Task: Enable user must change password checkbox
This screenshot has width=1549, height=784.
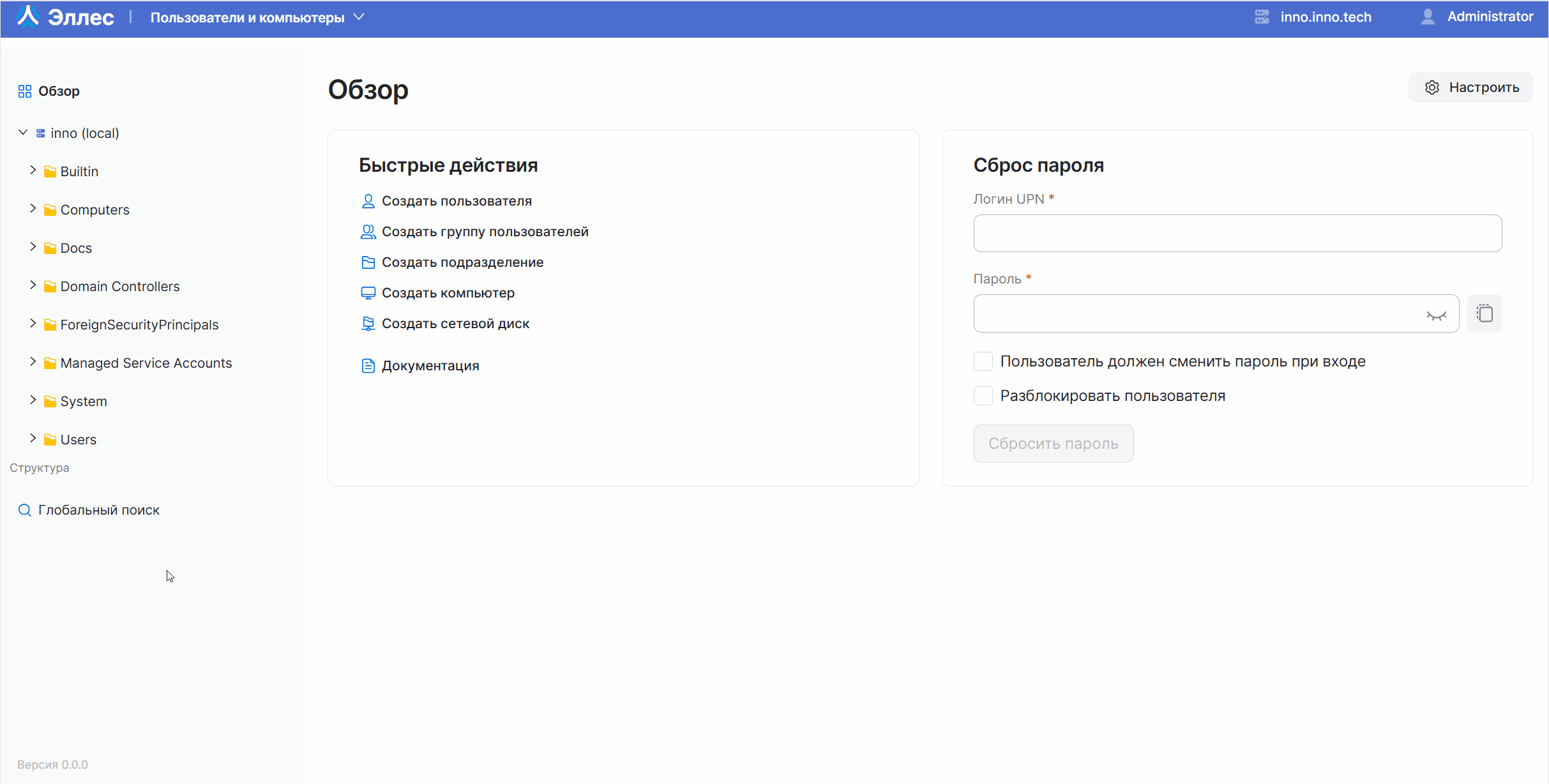Action: point(983,361)
